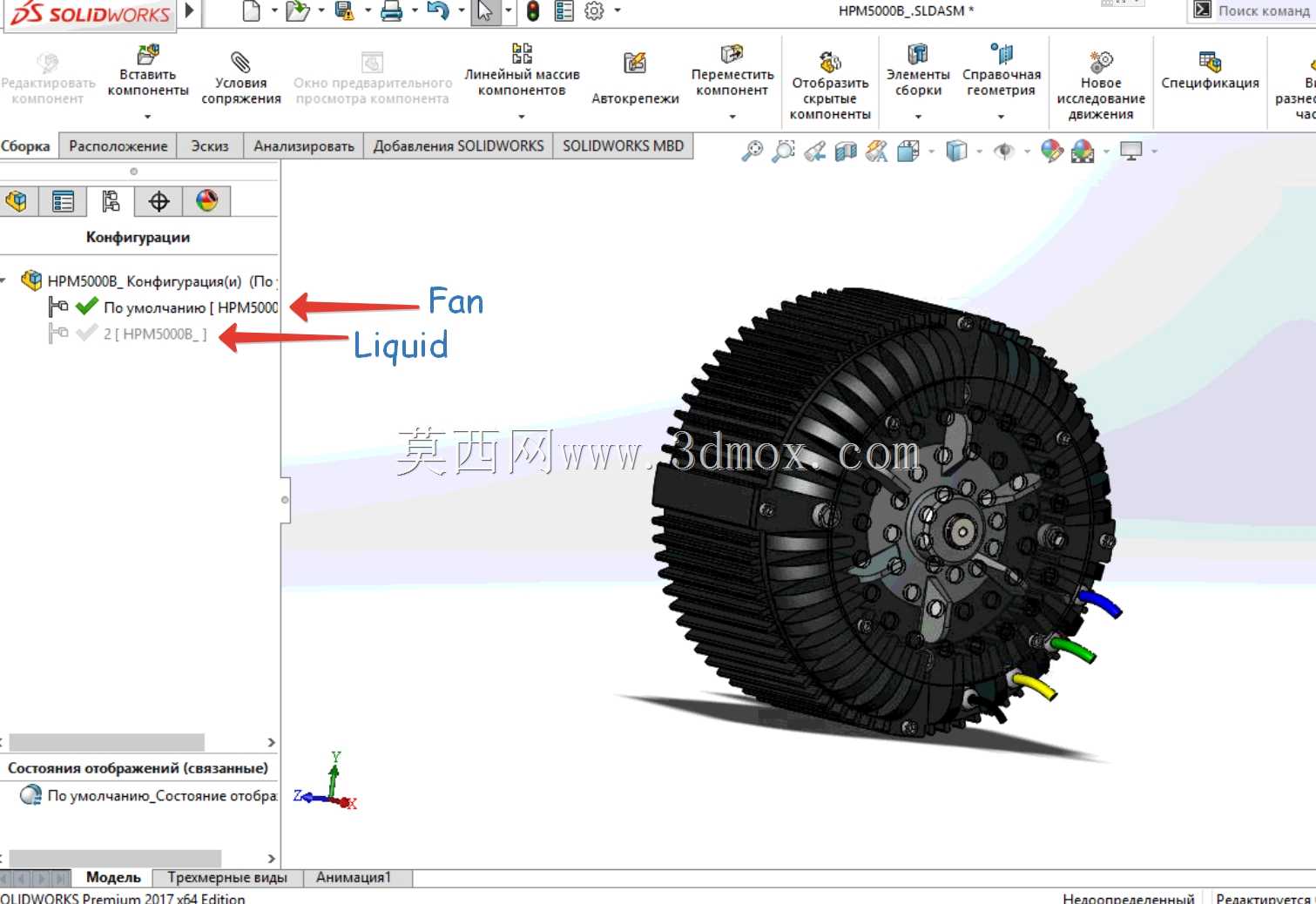Click the Zoom to Area icon
Viewport: 1316px width, 904px height.
pyautogui.click(x=784, y=152)
